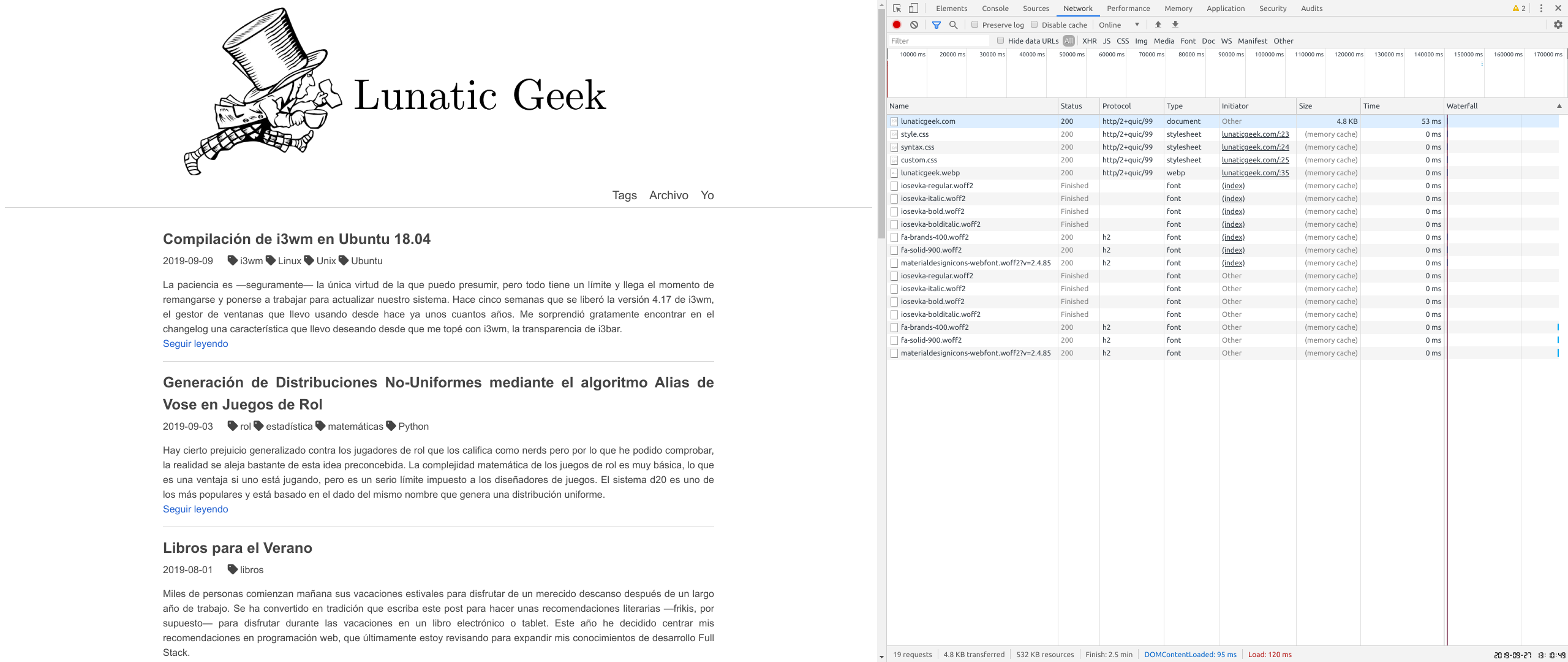Viewport: 1568px width, 662px height.
Task: Open the Online throttling dropdown
Action: pyautogui.click(x=1118, y=25)
